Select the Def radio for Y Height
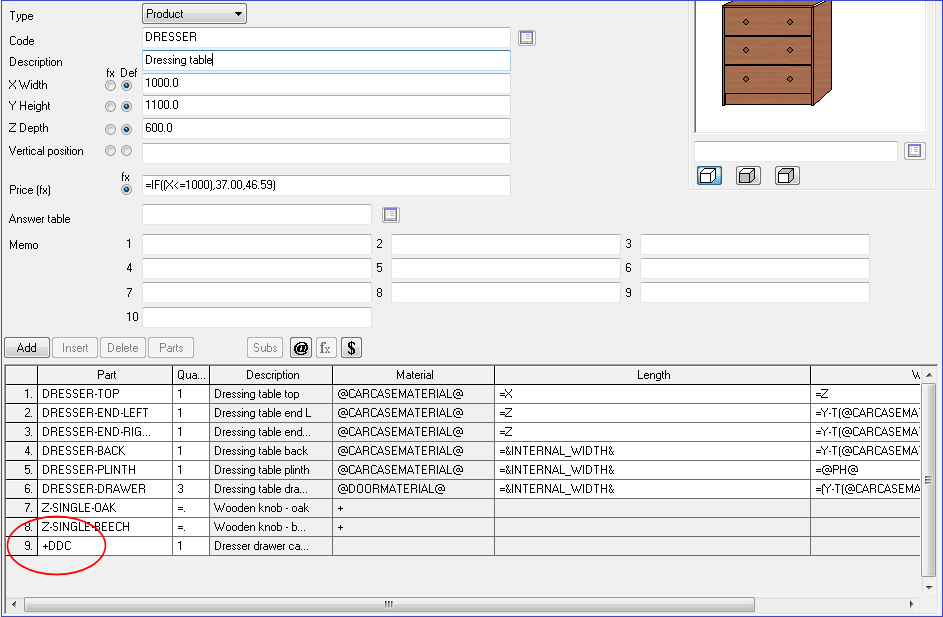This screenshot has height=617, width=943. point(126,107)
